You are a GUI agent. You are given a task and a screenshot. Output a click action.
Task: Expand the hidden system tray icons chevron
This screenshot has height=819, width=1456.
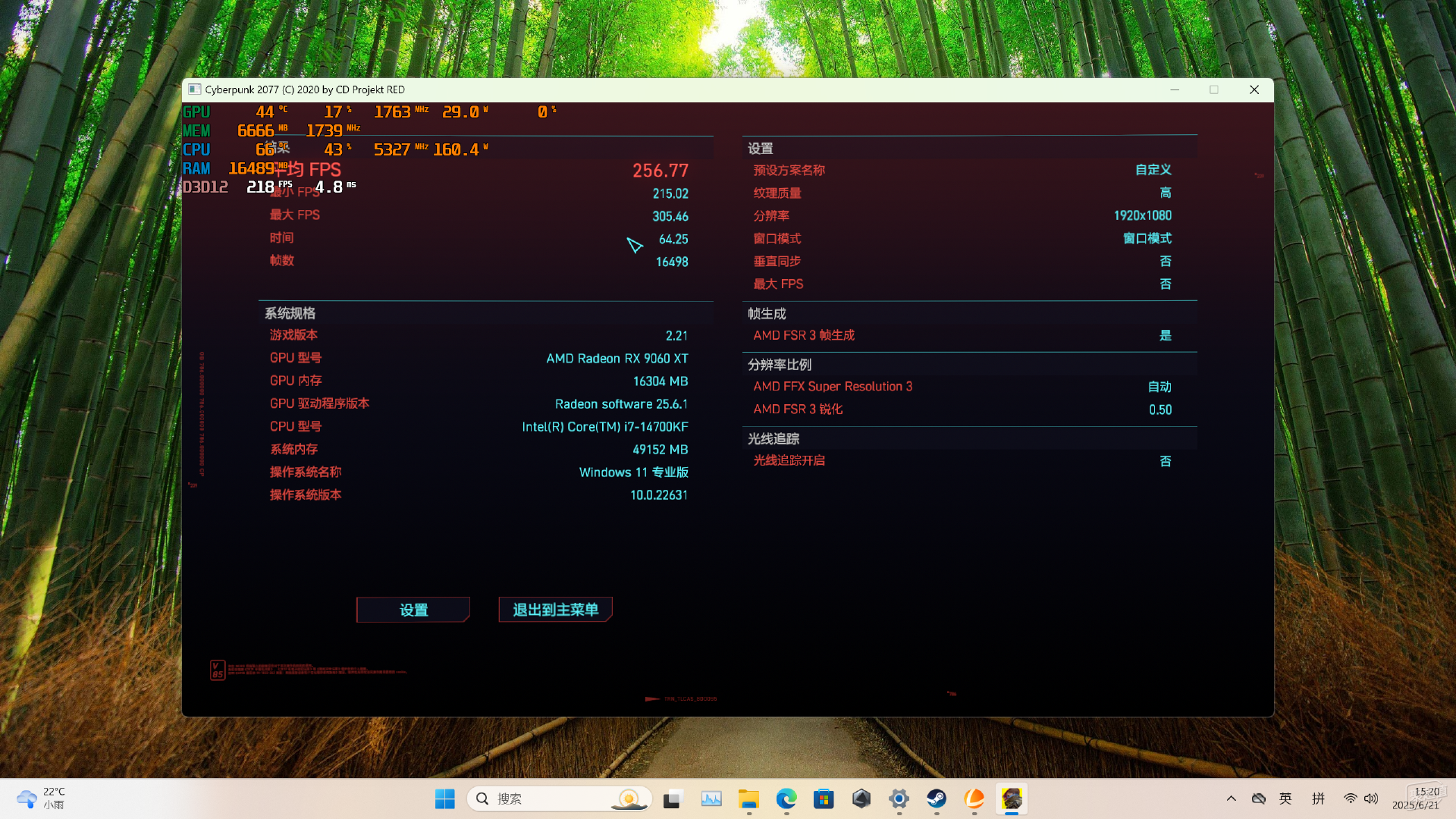(x=1232, y=799)
